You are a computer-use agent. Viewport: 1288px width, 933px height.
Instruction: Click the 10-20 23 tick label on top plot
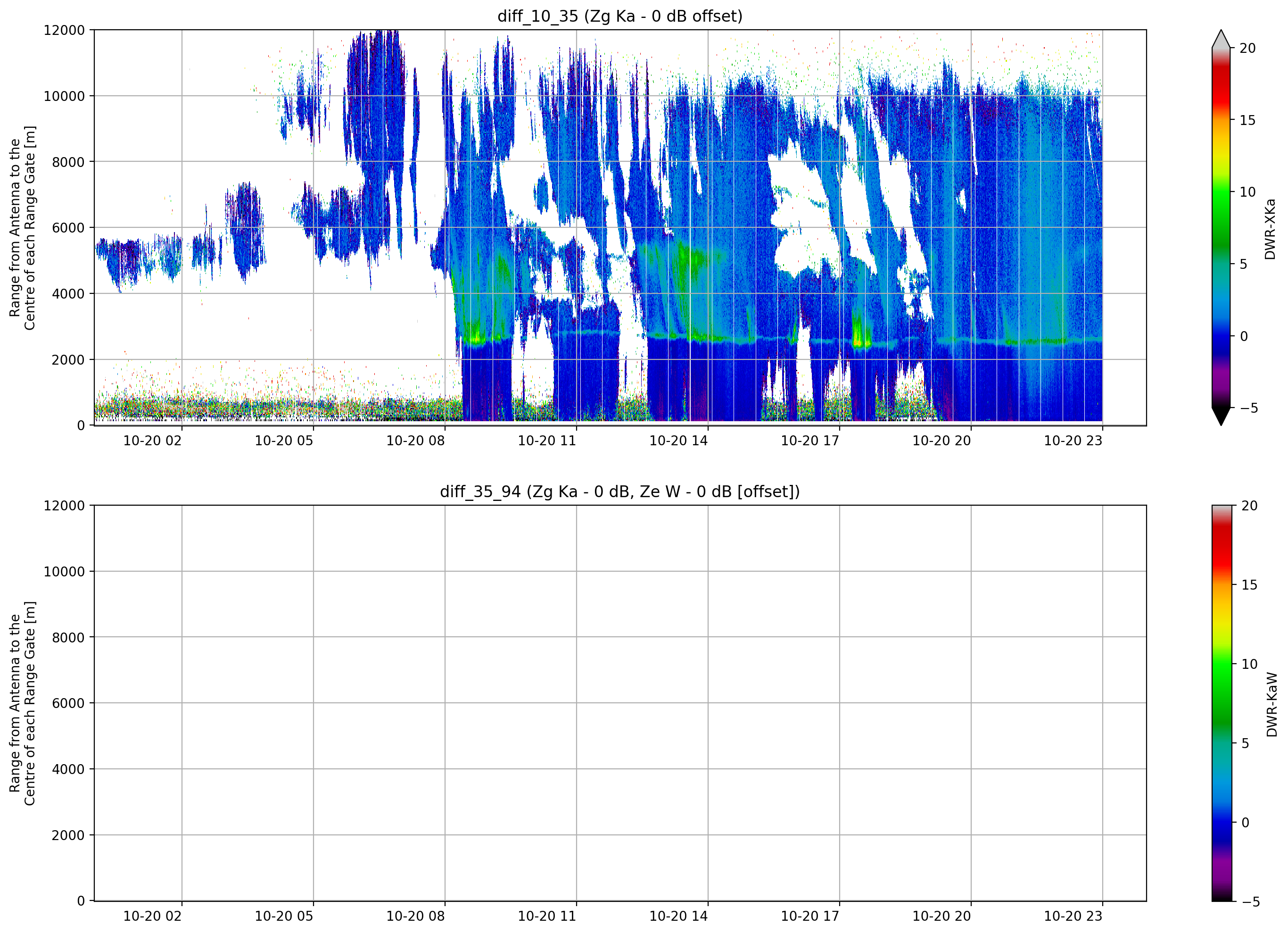pos(1073,441)
